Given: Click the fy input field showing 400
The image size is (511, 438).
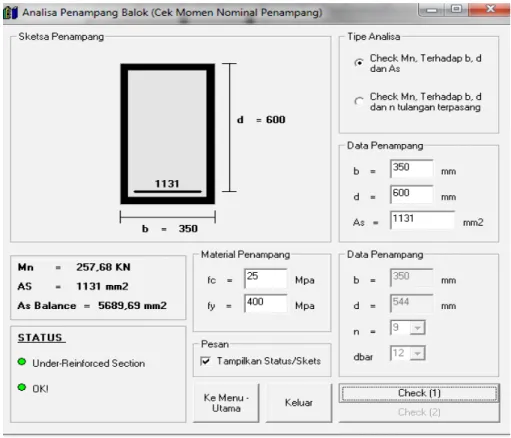Looking at the screenshot, I should 266,303.
